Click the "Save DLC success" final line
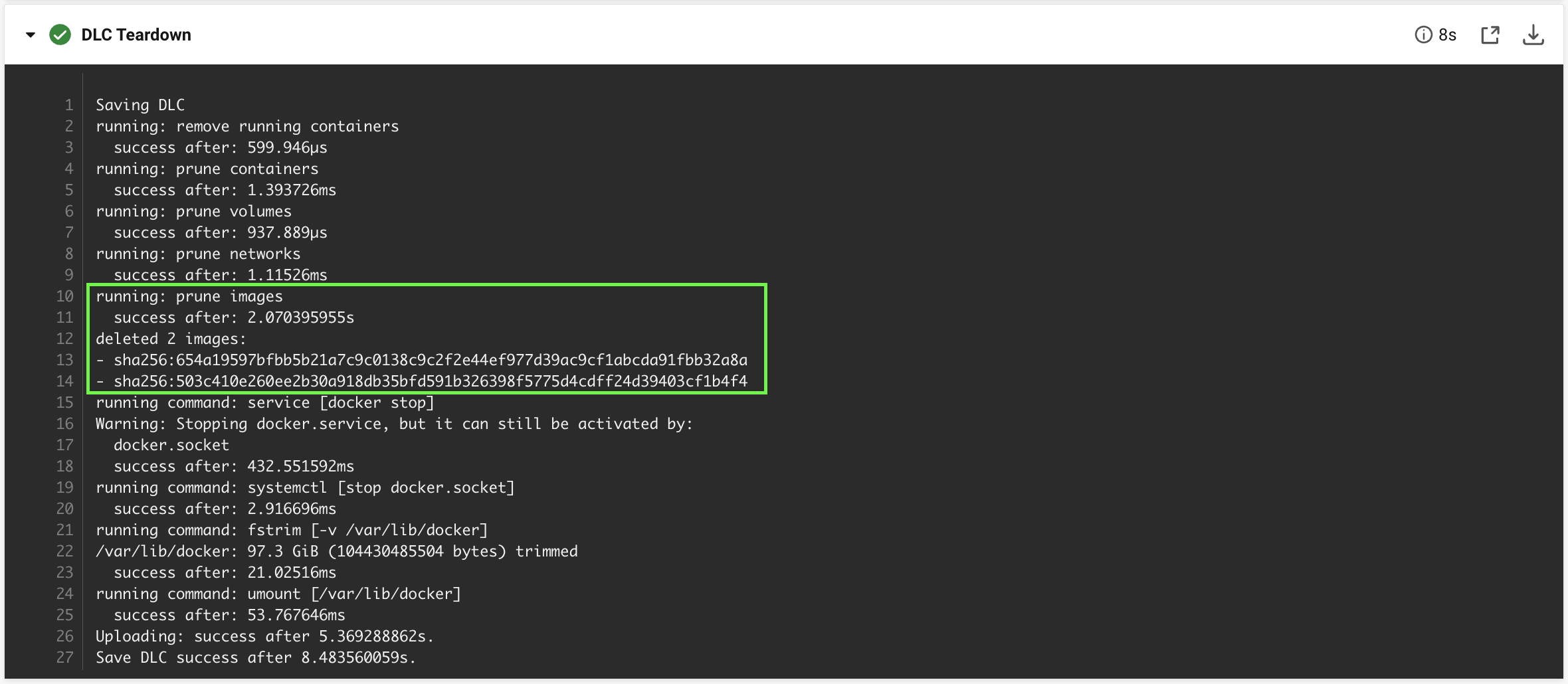 256,657
